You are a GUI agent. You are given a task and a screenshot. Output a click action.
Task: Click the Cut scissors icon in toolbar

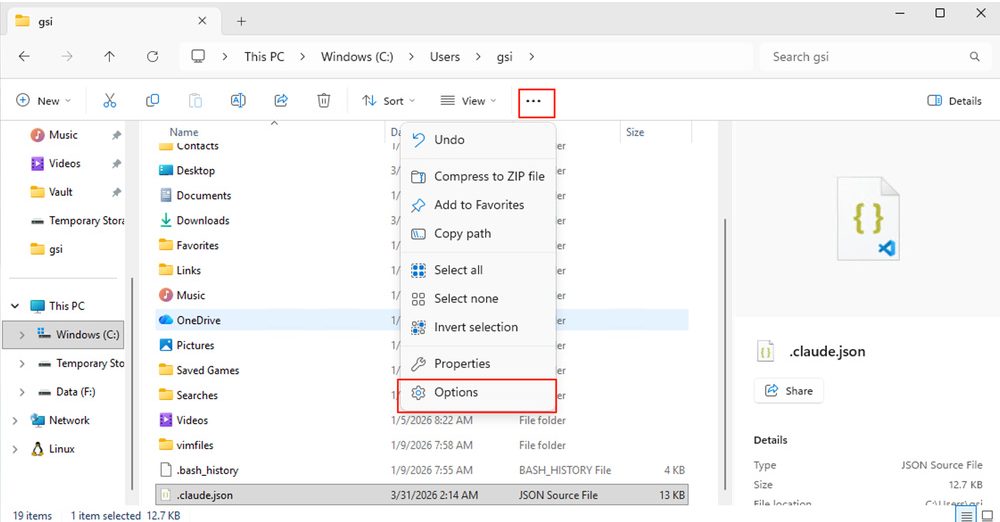coord(110,101)
